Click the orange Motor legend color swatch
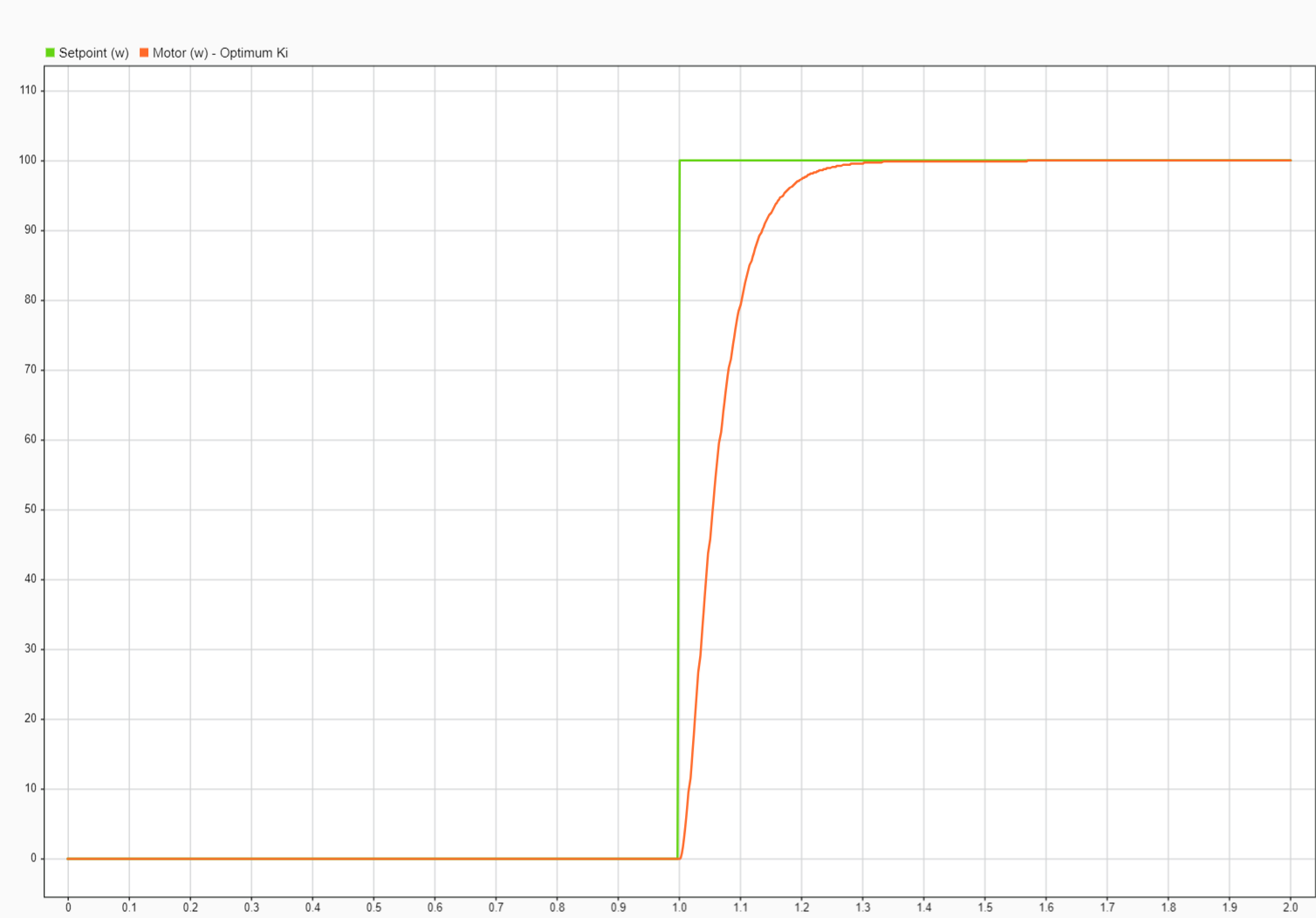1316x918 pixels. click(x=144, y=53)
